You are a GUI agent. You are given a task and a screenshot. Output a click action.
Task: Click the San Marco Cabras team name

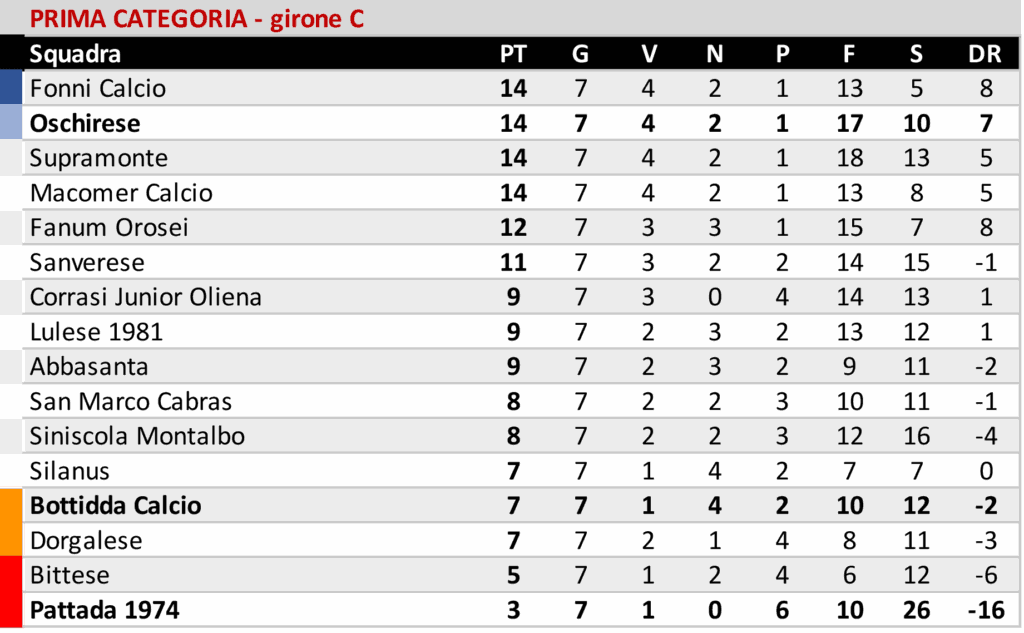(x=131, y=402)
